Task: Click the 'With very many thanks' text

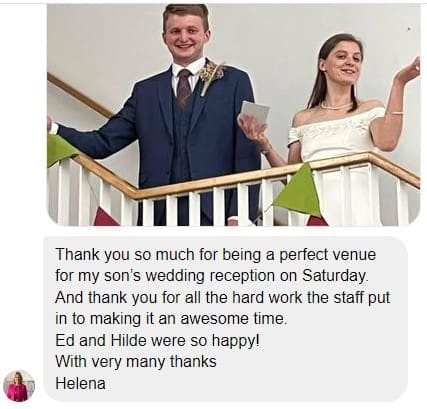Action: click(136, 362)
